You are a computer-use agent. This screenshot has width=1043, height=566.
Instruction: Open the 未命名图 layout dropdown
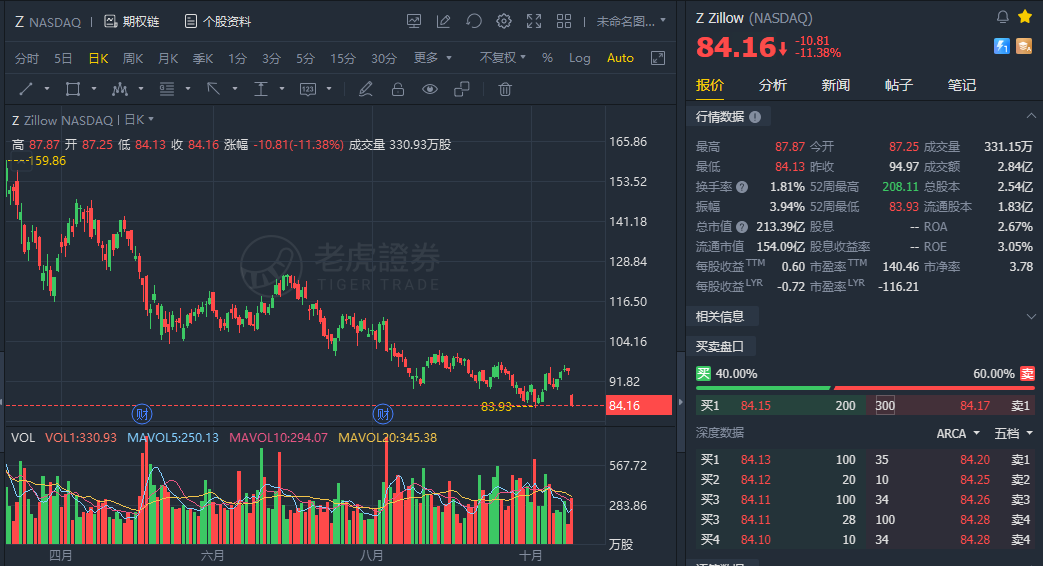pos(631,21)
